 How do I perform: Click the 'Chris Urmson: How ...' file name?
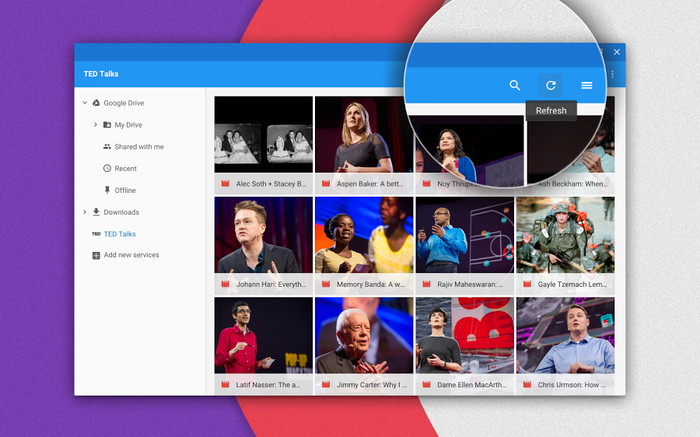tap(571, 384)
